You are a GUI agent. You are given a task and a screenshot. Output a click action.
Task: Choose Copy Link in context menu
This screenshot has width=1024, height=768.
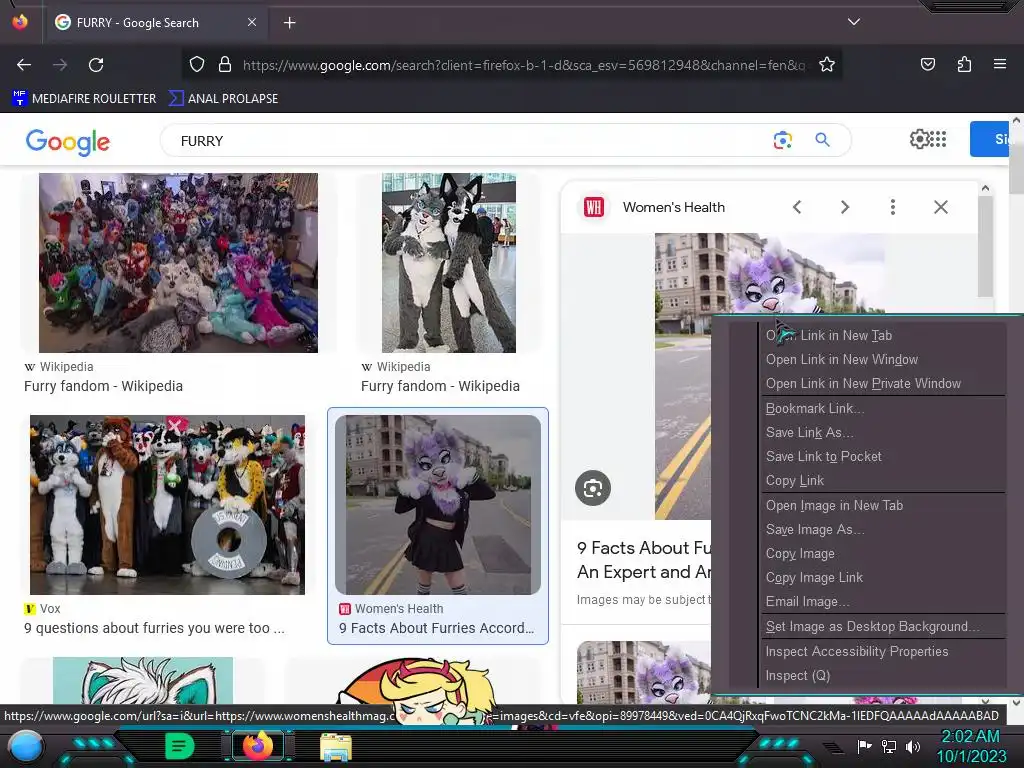click(x=795, y=481)
